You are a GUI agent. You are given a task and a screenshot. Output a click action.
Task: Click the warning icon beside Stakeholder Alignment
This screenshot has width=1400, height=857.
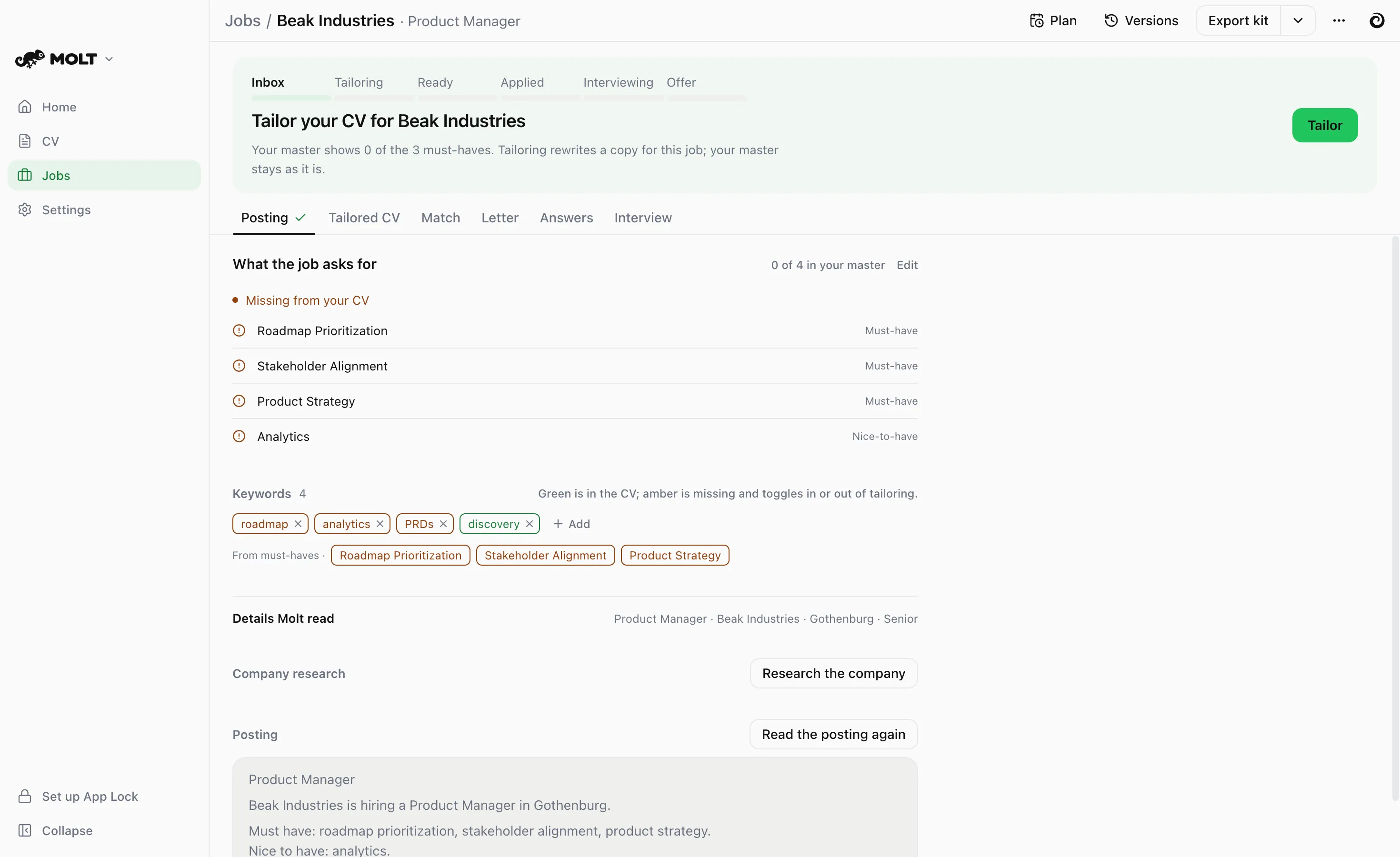tap(239, 366)
